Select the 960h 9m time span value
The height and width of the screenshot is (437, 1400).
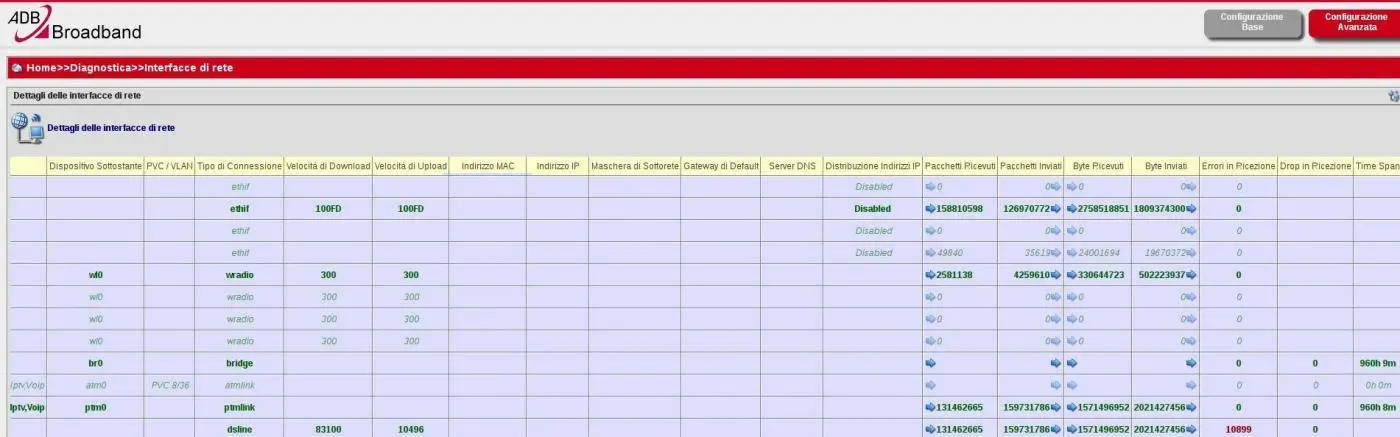pyautogui.click(x=1377, y=364)
